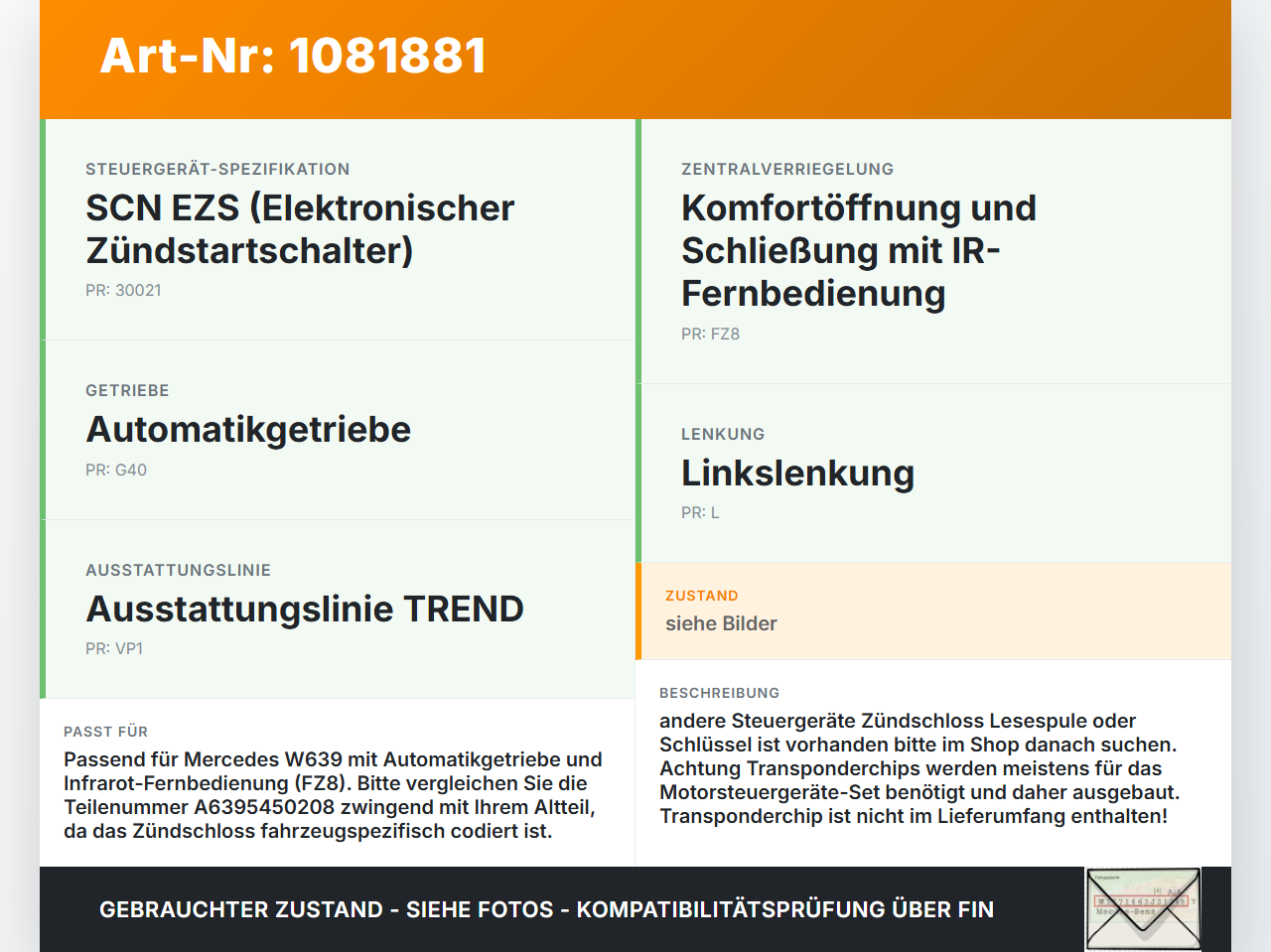Click the PR: VP1 code
1271x952 pixels.
[114, 648]
